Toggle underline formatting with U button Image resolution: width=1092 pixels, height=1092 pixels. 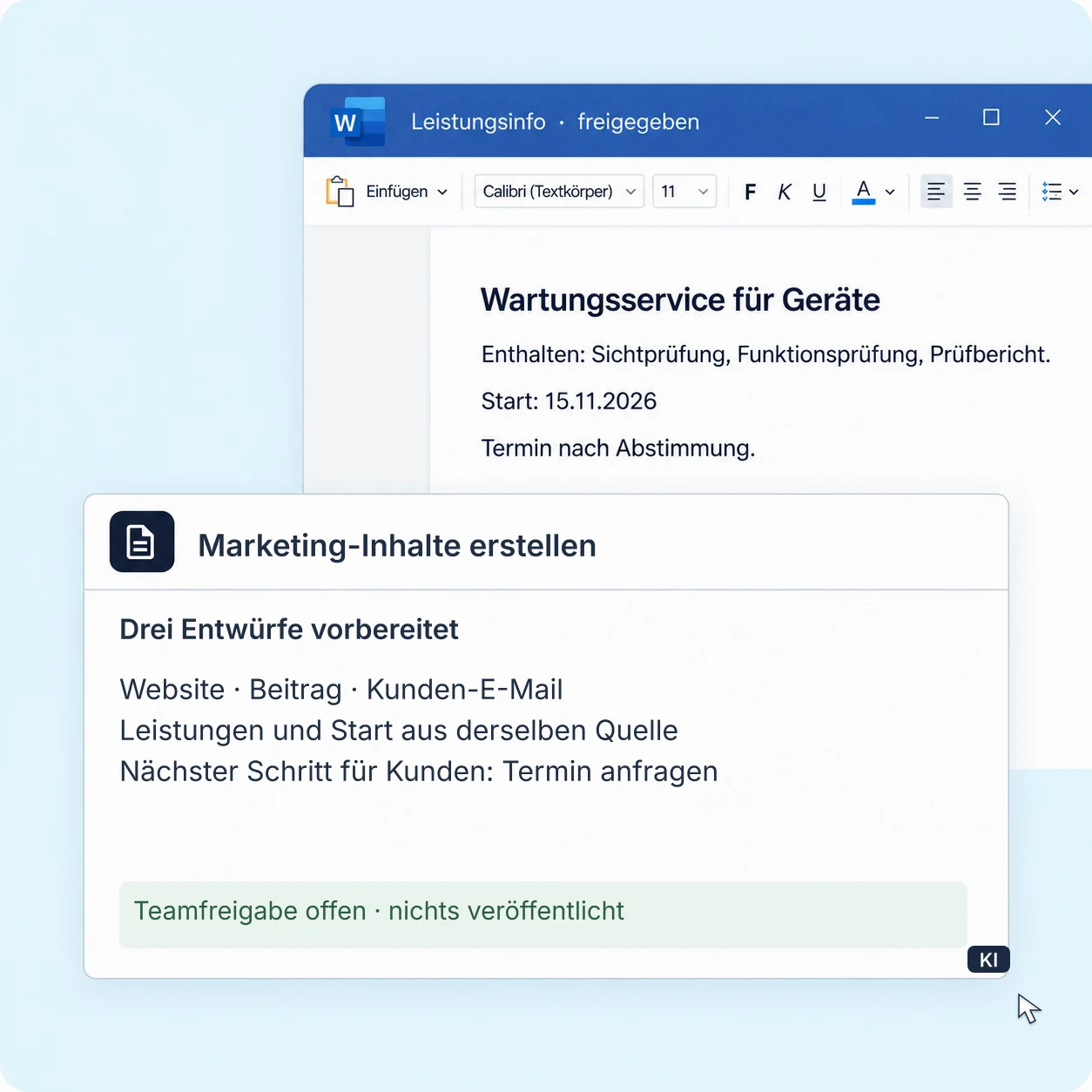tap(819, 192)
